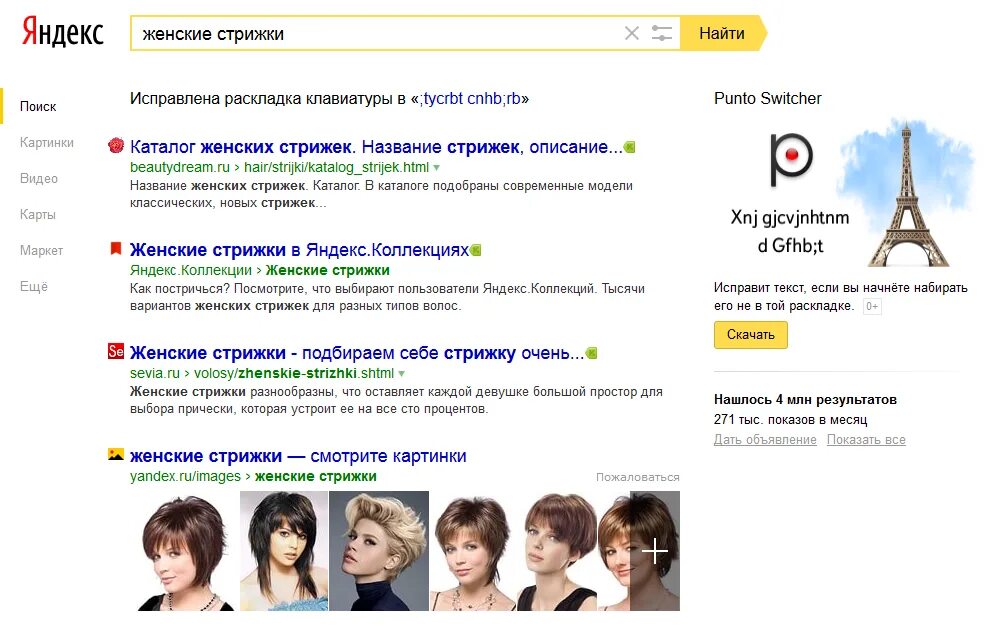Open second thumbnail with black shaggy haircut
1001x631 pixels.
coord(284,551)
